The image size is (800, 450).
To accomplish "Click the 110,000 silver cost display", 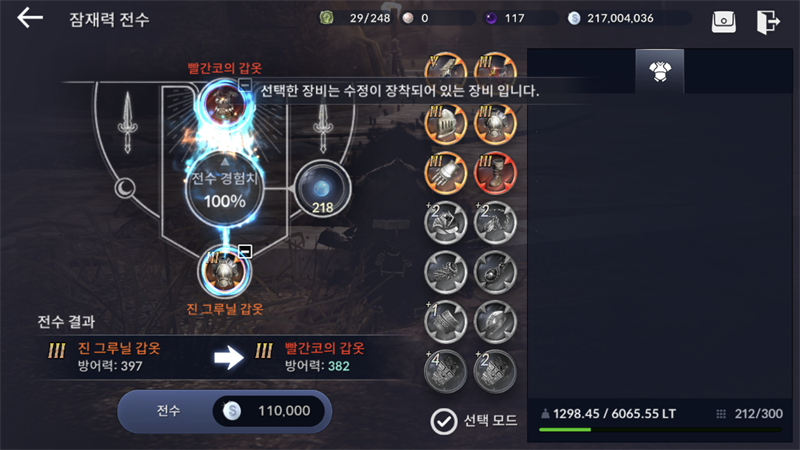I will pos(268,411).
